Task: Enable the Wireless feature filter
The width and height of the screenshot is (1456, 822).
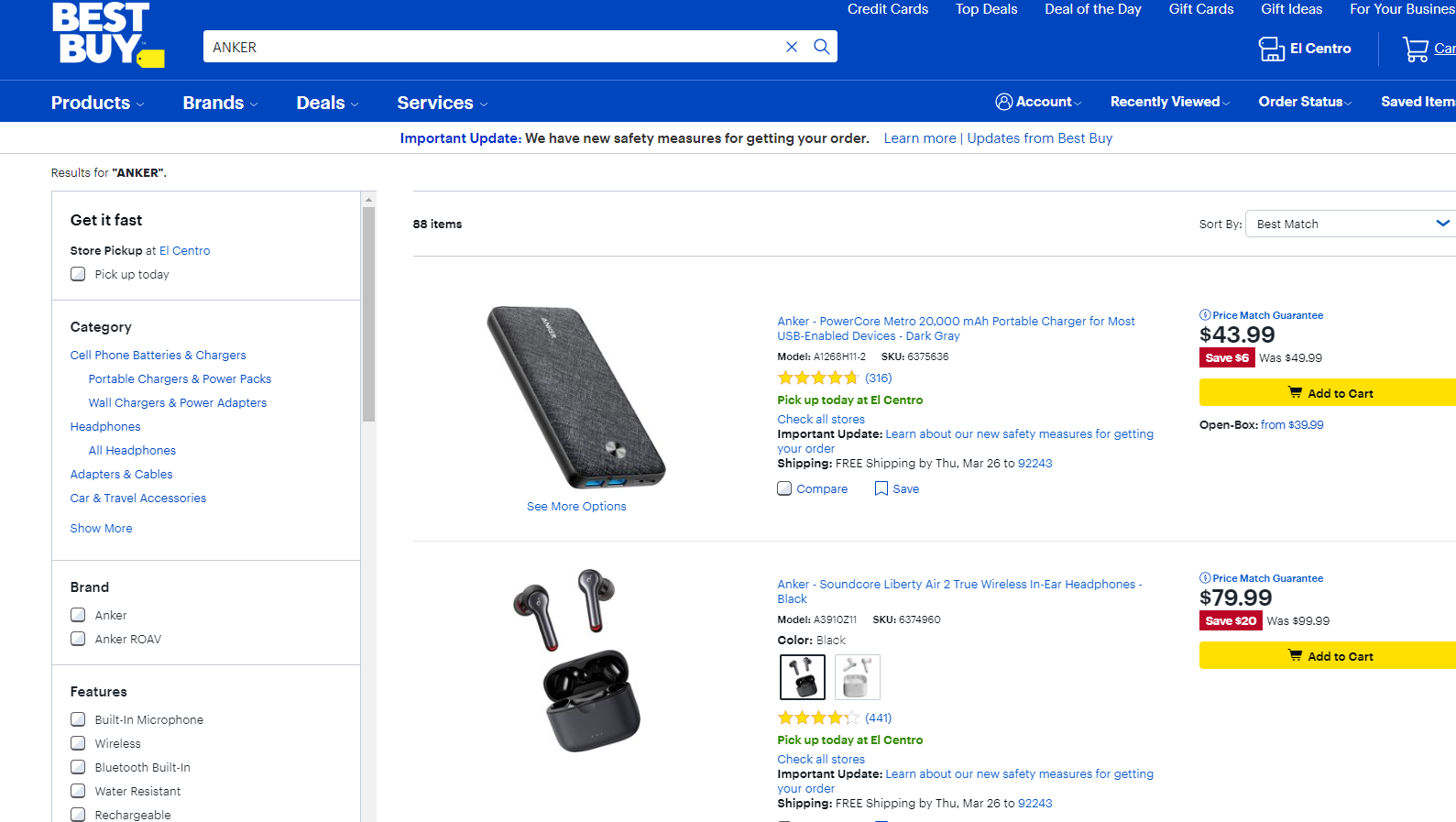Action: pyautogui.click(x=78, y=743)
